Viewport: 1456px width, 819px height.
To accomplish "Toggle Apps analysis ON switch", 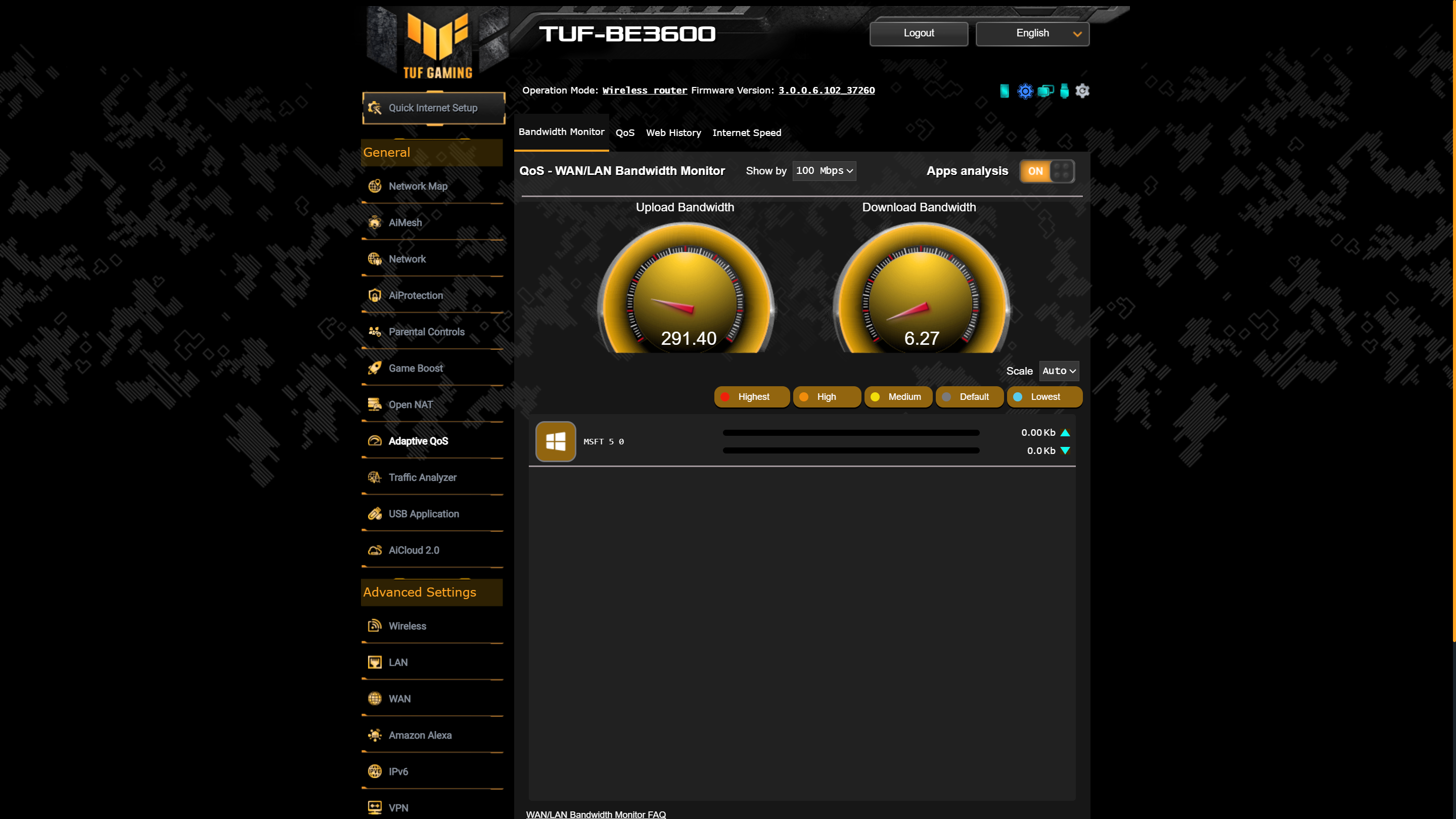I will click(x=1047, y=171).
